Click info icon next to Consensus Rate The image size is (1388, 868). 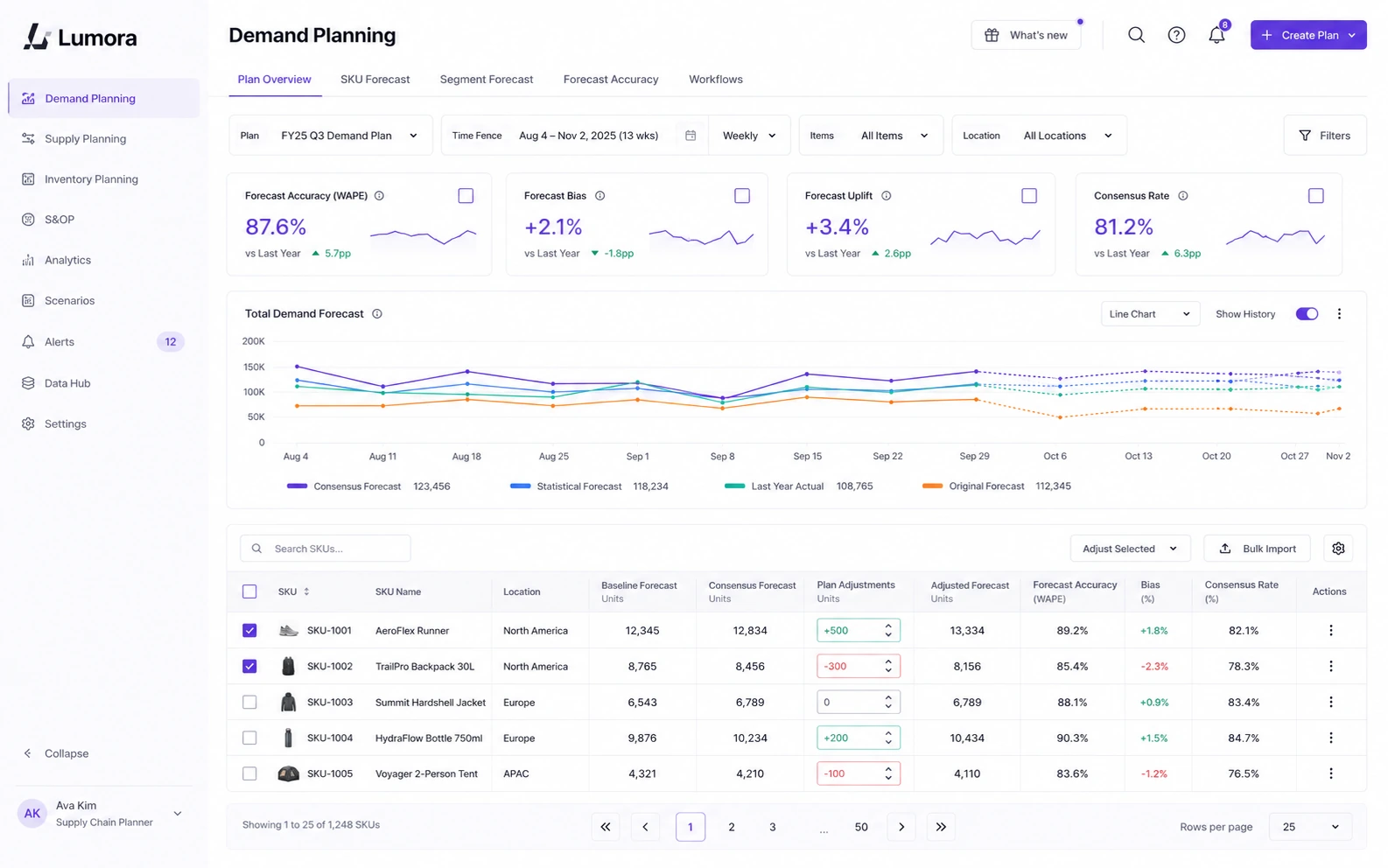[1182, 196]
